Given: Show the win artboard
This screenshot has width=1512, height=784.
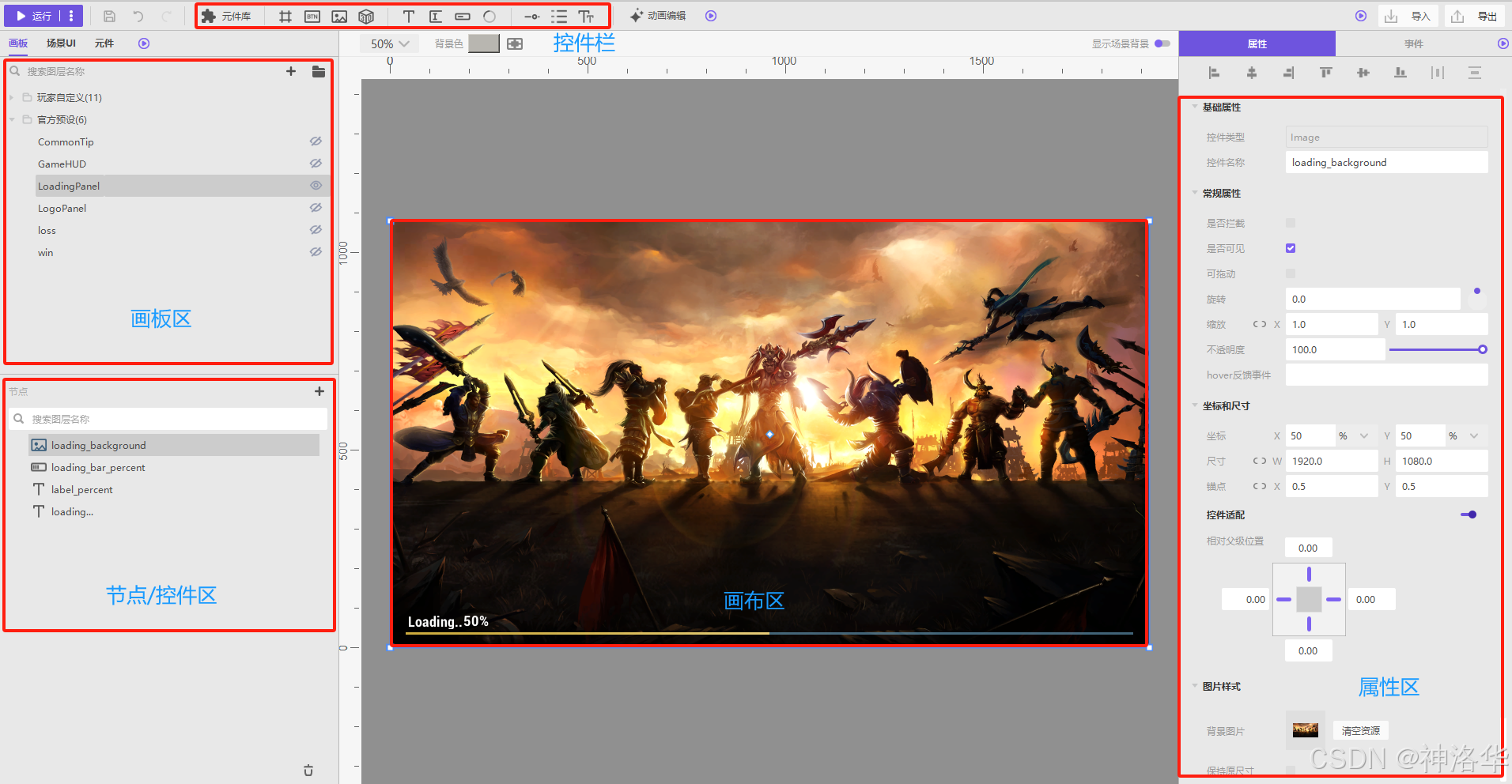Looking at the screenshot, I should (x=316, y=252).
